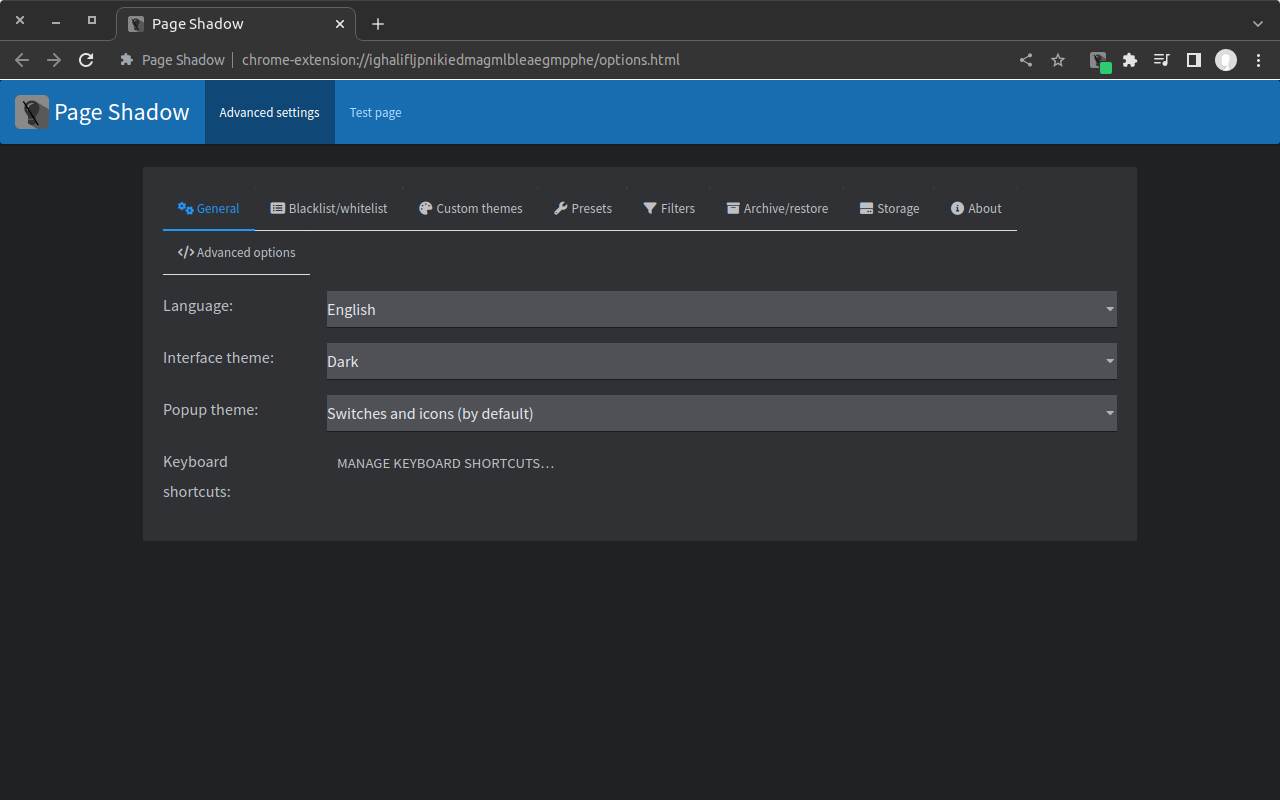Open the Chrome profile avatar
The height and width of the screenshot is (800, 1280).
[1226, 60]
